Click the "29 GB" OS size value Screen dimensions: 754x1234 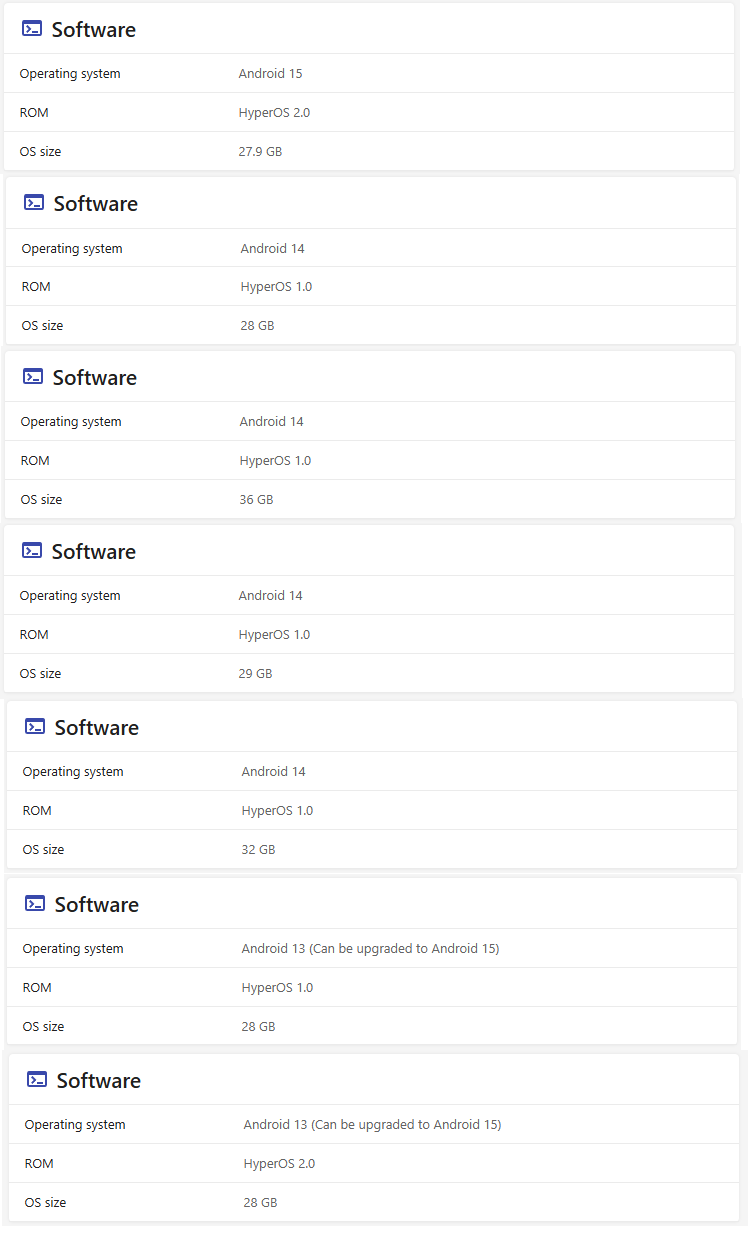(255, 674)
